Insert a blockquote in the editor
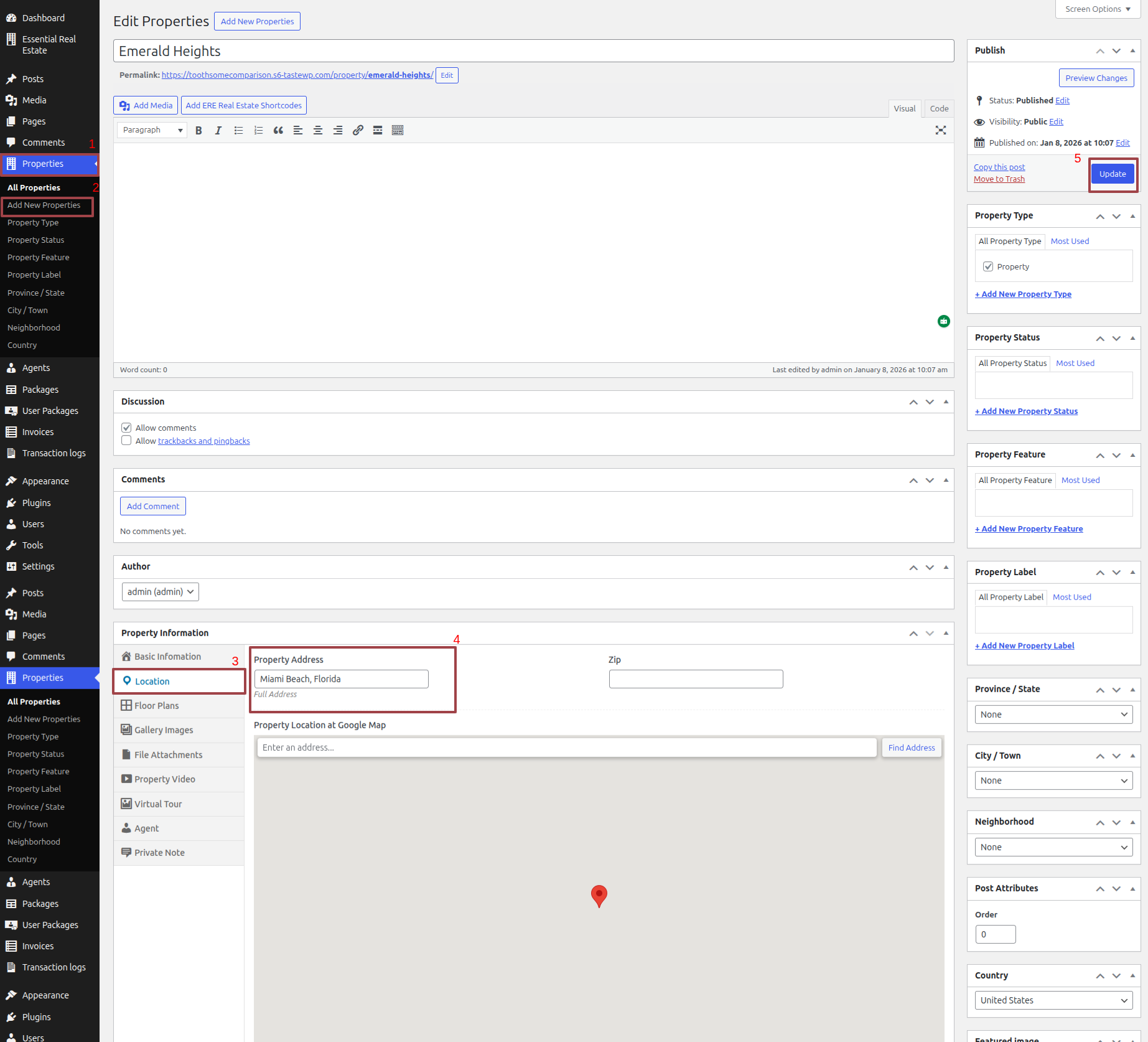This screenshot has height=1042, width=1148. (278, 130)
